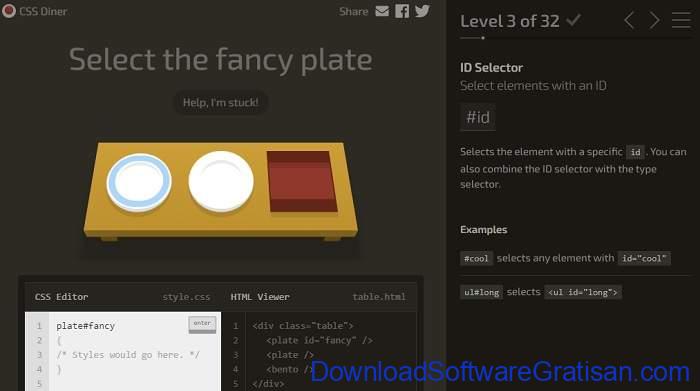Click the enter button in CSS editor

[202, 324]
